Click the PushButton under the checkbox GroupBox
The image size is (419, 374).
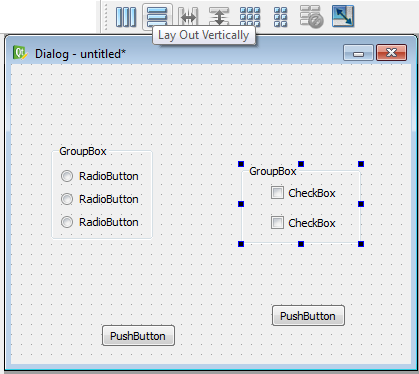(x=308, y=316)
